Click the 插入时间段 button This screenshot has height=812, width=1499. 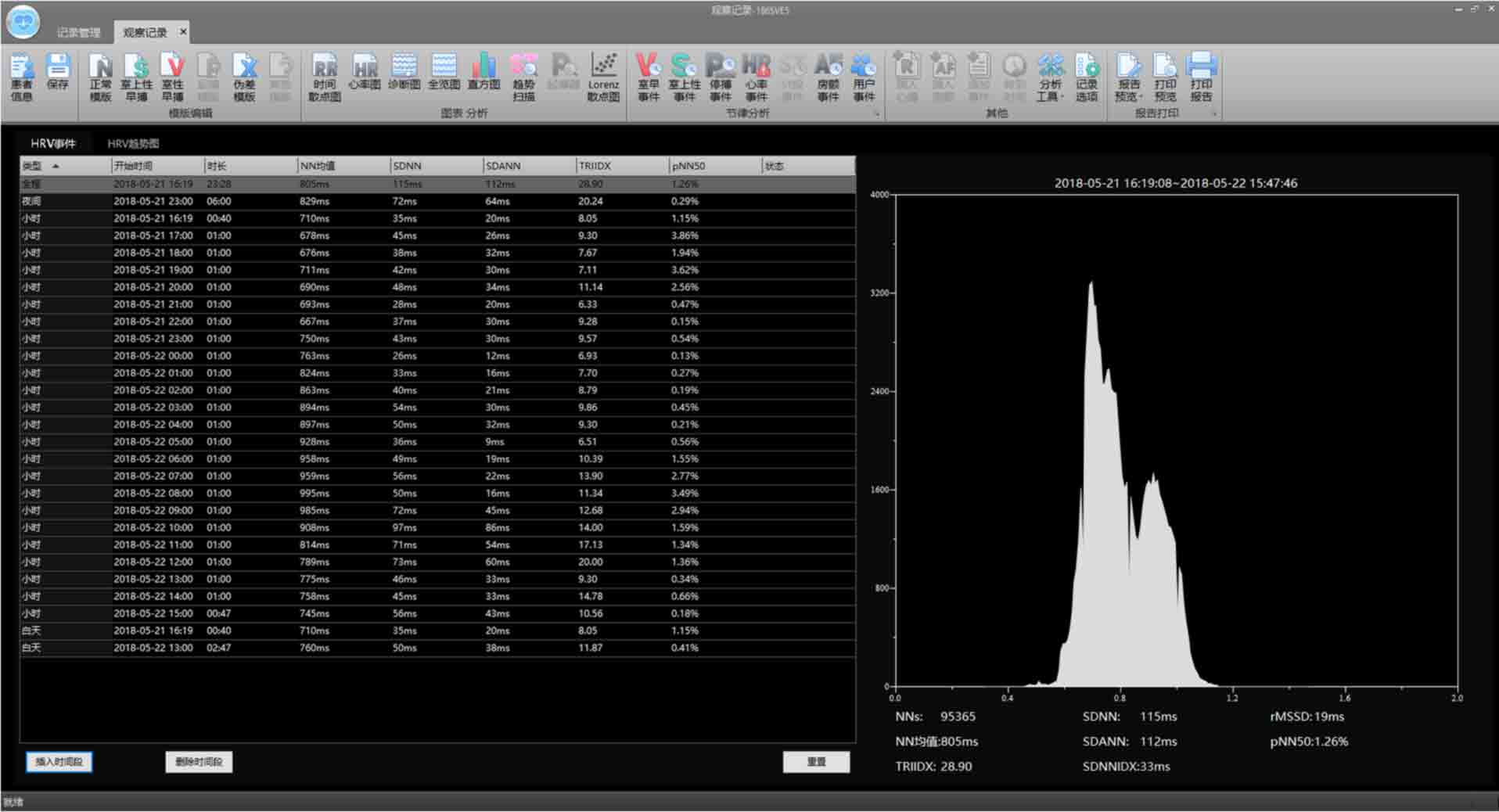pyautogui.click(x=59, y=762)
